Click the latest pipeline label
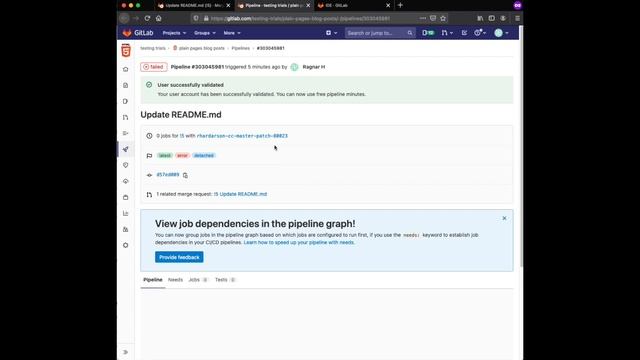The height and width of the screenshot is (360, 640). coord(165,156)
